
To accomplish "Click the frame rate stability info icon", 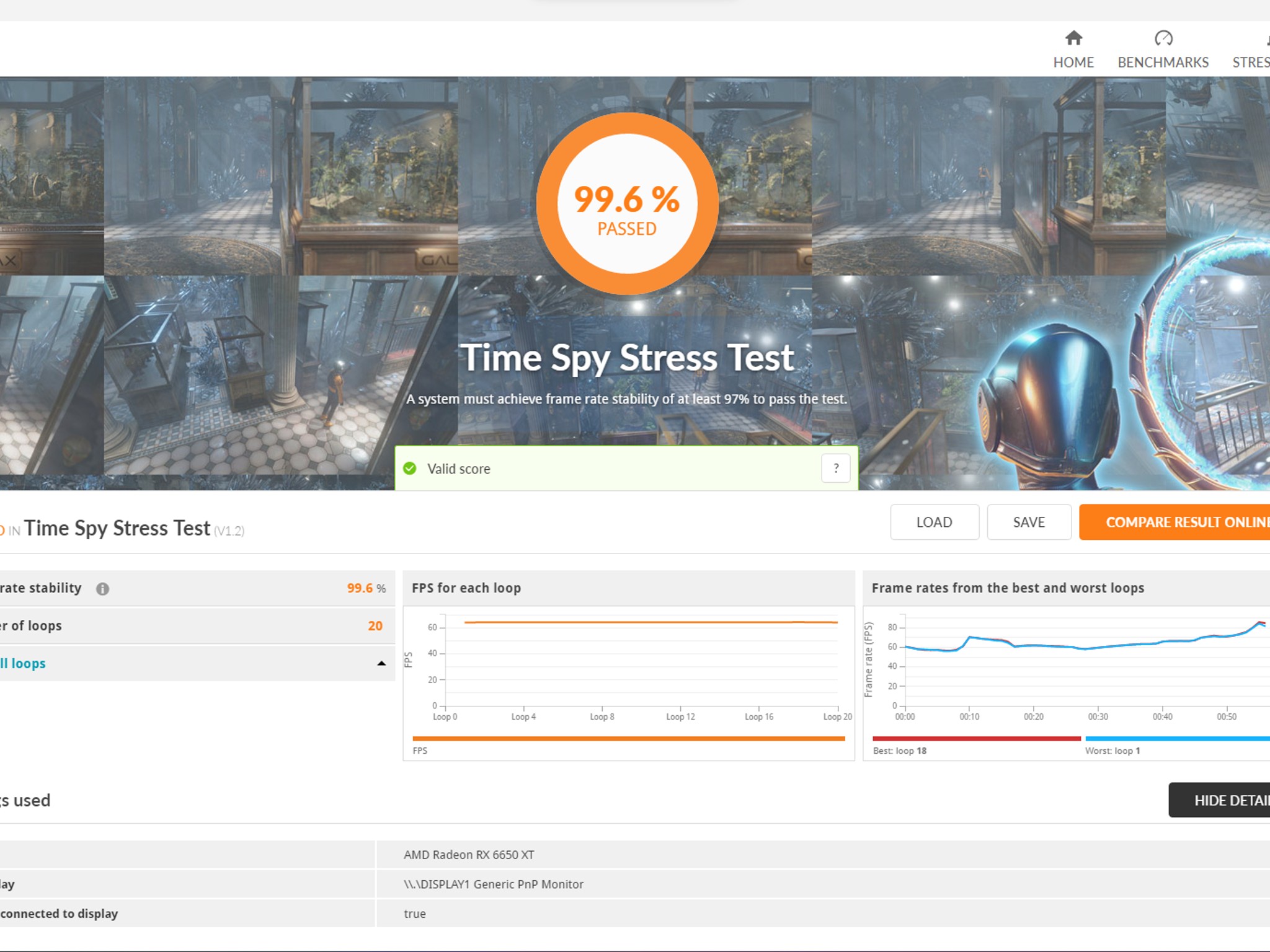I will [x=102, y=589].
